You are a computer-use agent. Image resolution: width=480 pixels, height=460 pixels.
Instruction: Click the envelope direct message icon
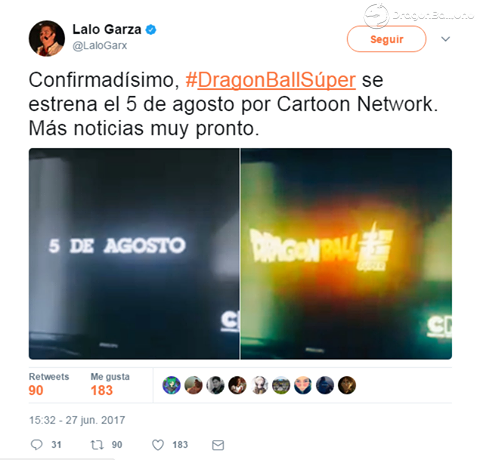[218, 445]
